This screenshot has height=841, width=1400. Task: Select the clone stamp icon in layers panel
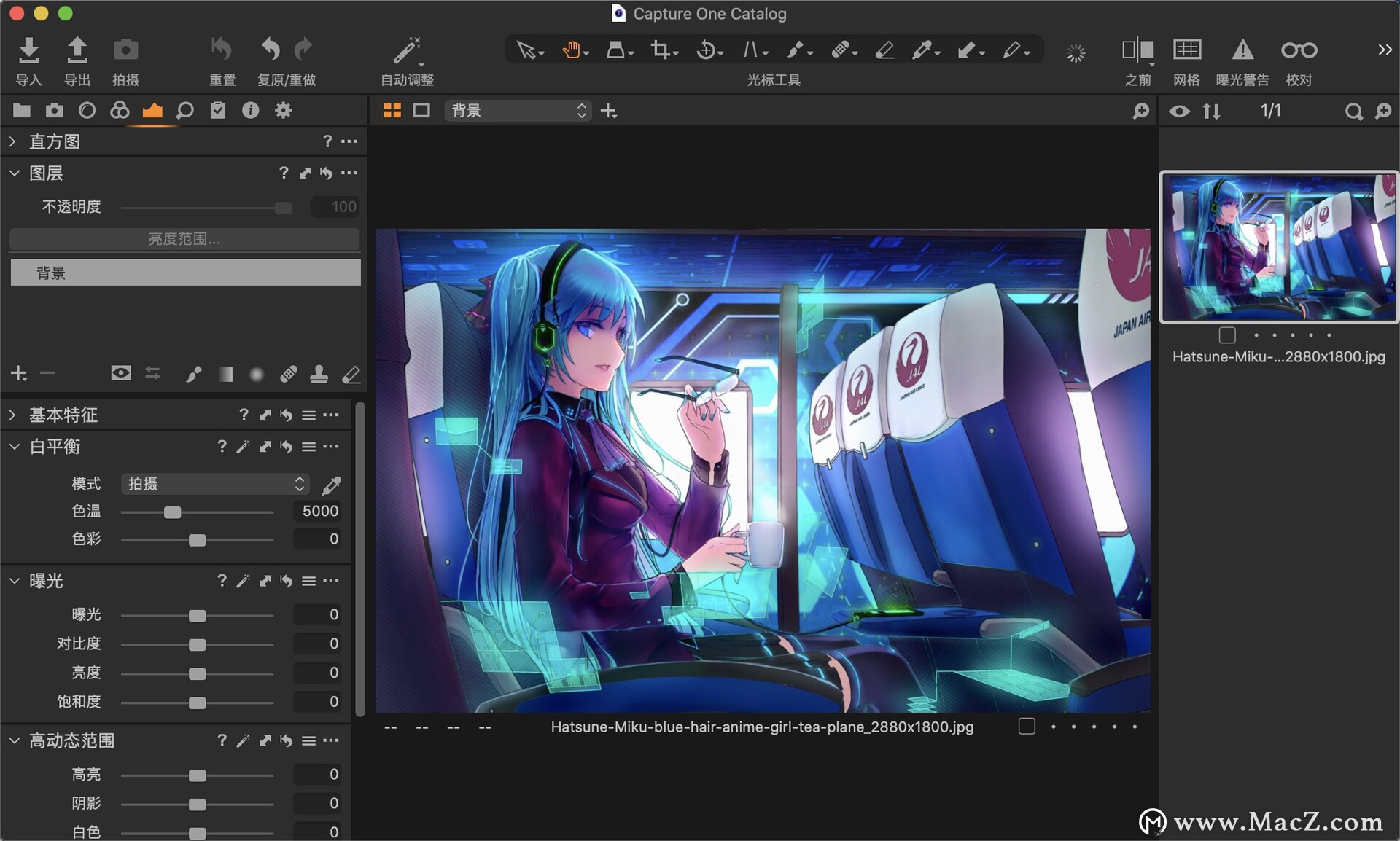pos(319,374)
